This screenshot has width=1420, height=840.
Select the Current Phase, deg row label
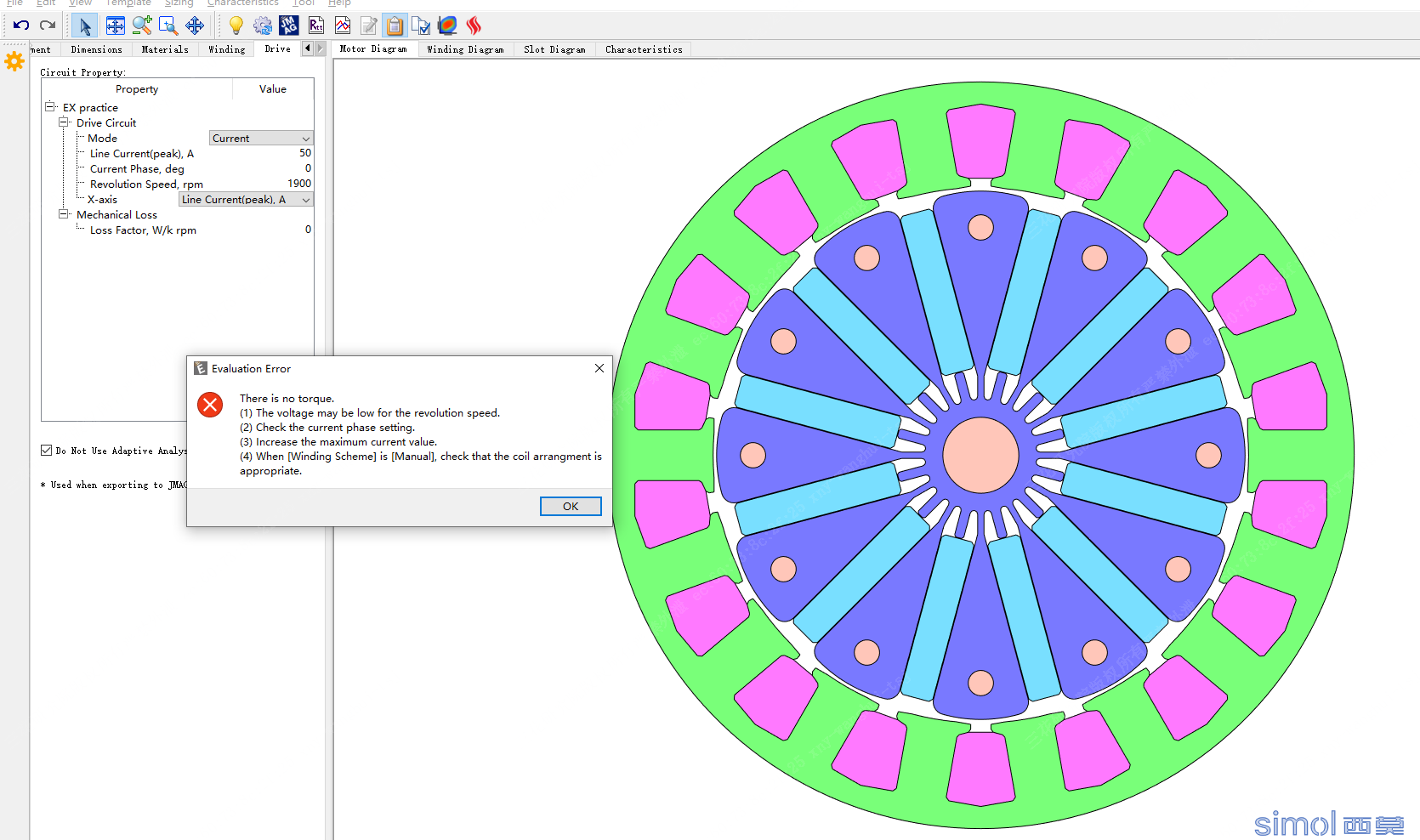pos(137,168)
